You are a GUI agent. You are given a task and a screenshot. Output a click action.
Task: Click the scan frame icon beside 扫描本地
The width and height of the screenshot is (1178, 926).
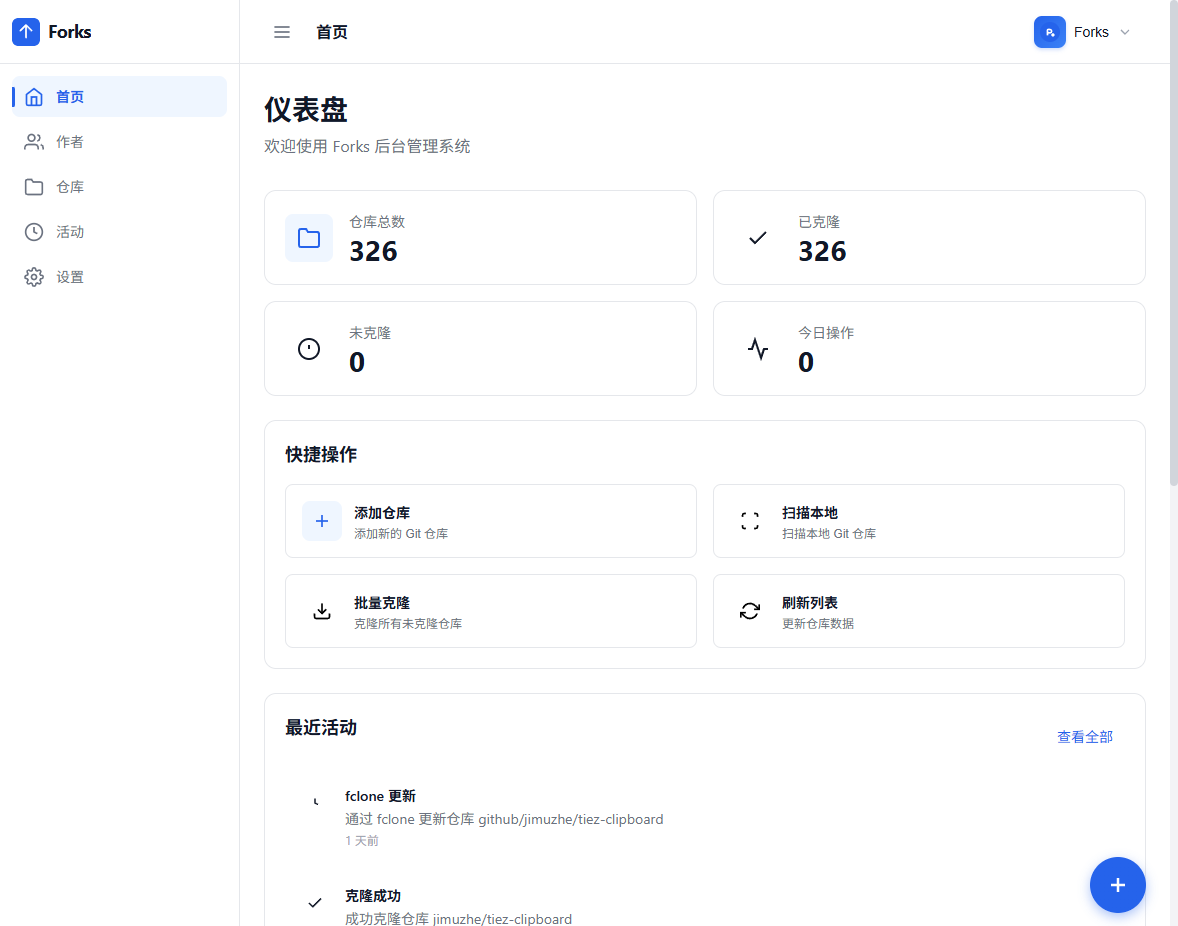pyautogui.click(x=750, y=521)
